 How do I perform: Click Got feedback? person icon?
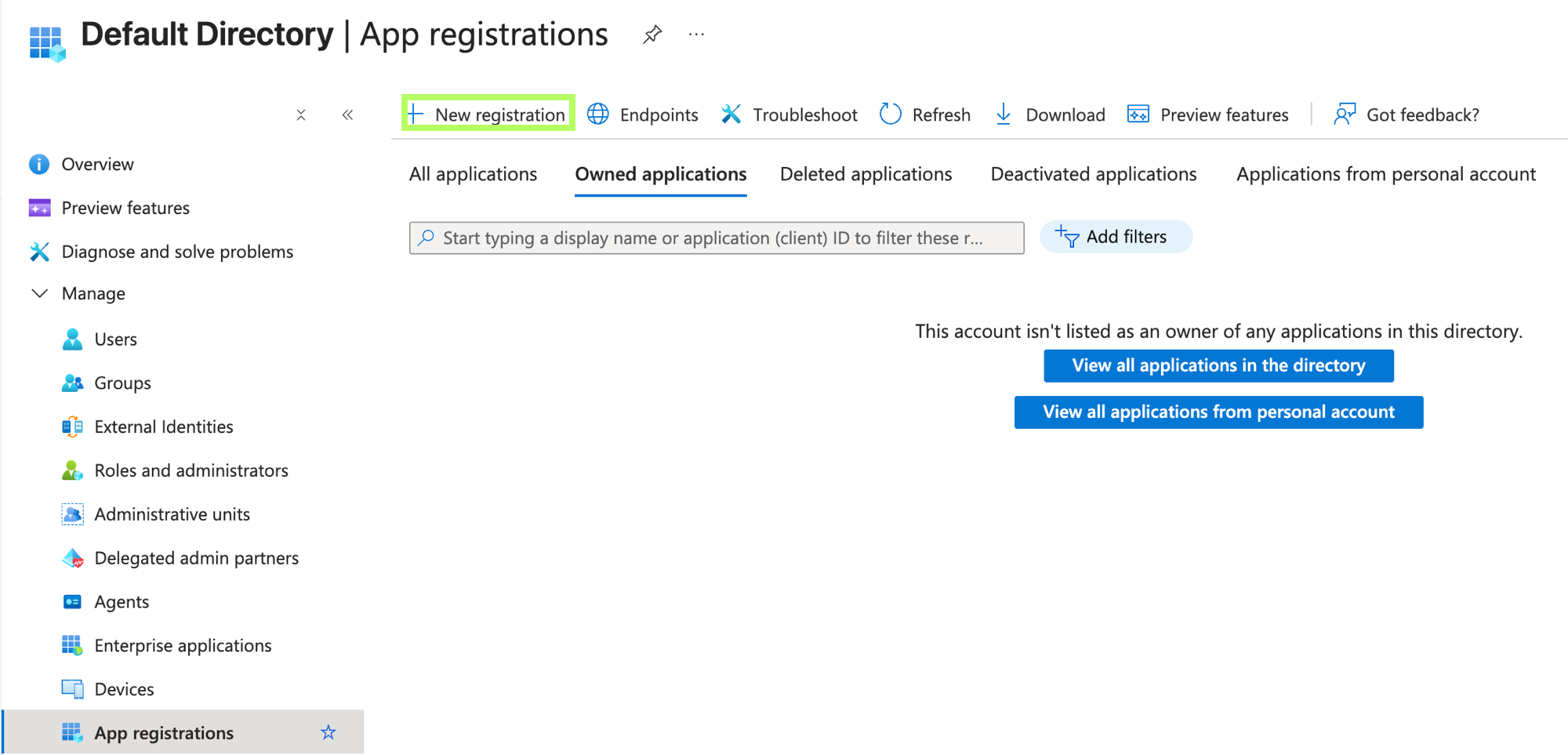[1345, 114]
